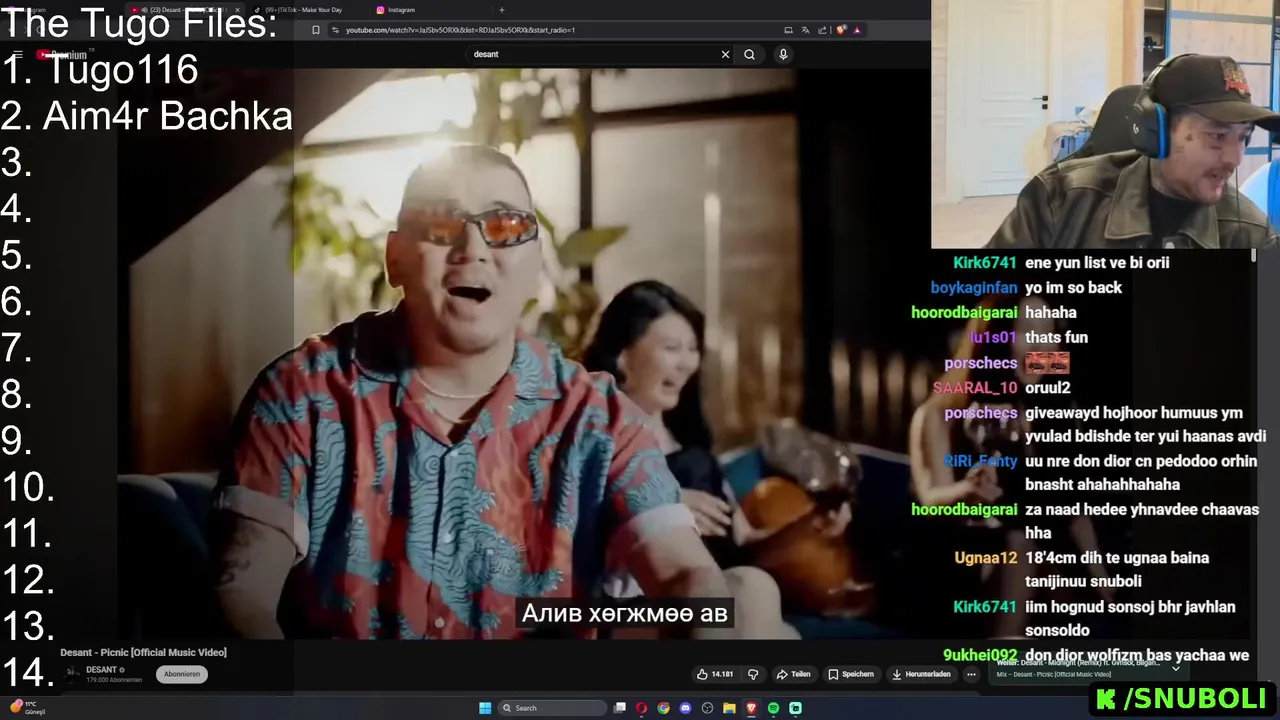Screen dimensions: 1280x720
Task: Click chat username 9ukhei092
Action: 980,655
